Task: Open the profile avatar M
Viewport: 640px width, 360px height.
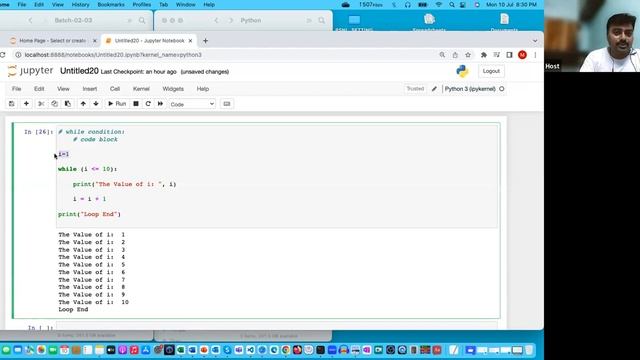Action: (522, 55)
